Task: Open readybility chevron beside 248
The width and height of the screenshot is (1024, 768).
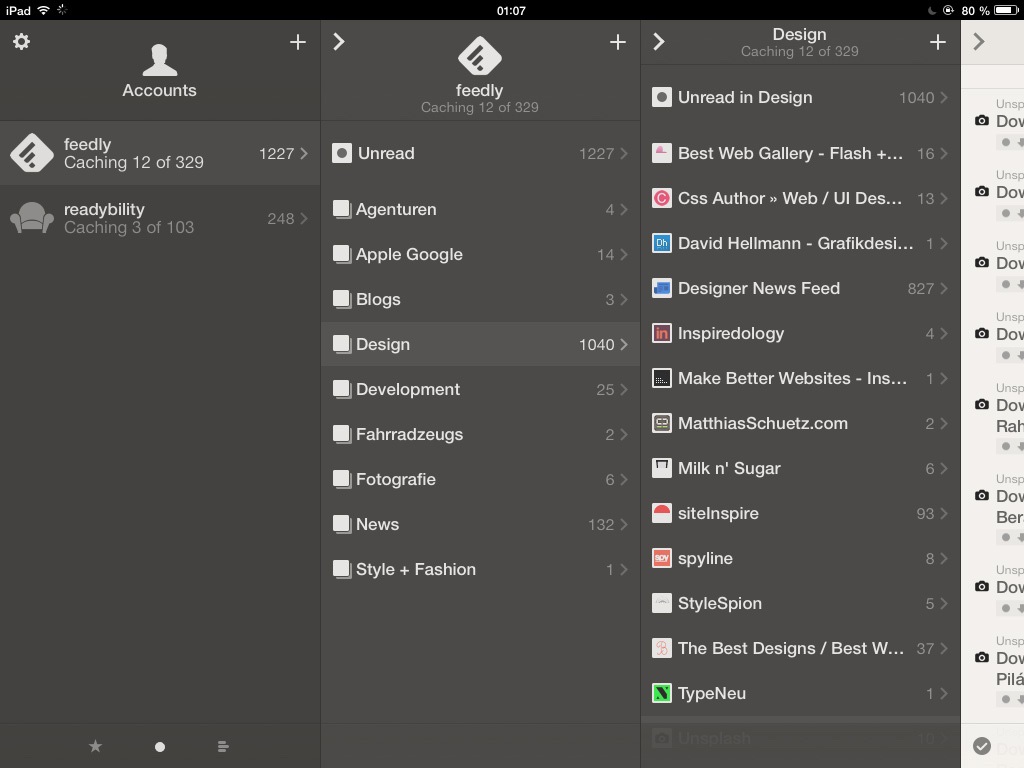Action: [304, 218]
